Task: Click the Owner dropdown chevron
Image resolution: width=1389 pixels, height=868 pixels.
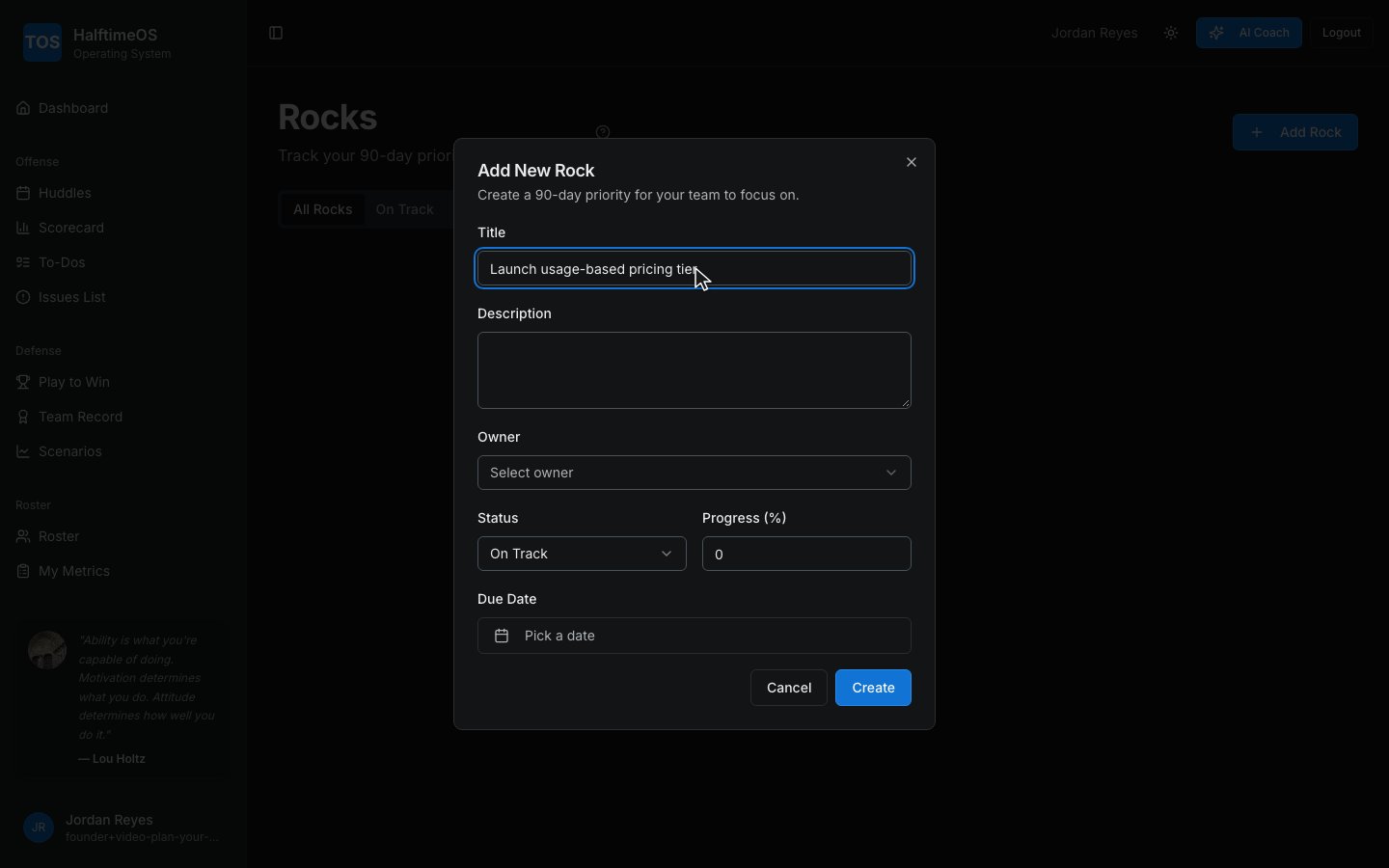Action: point(891,473)
